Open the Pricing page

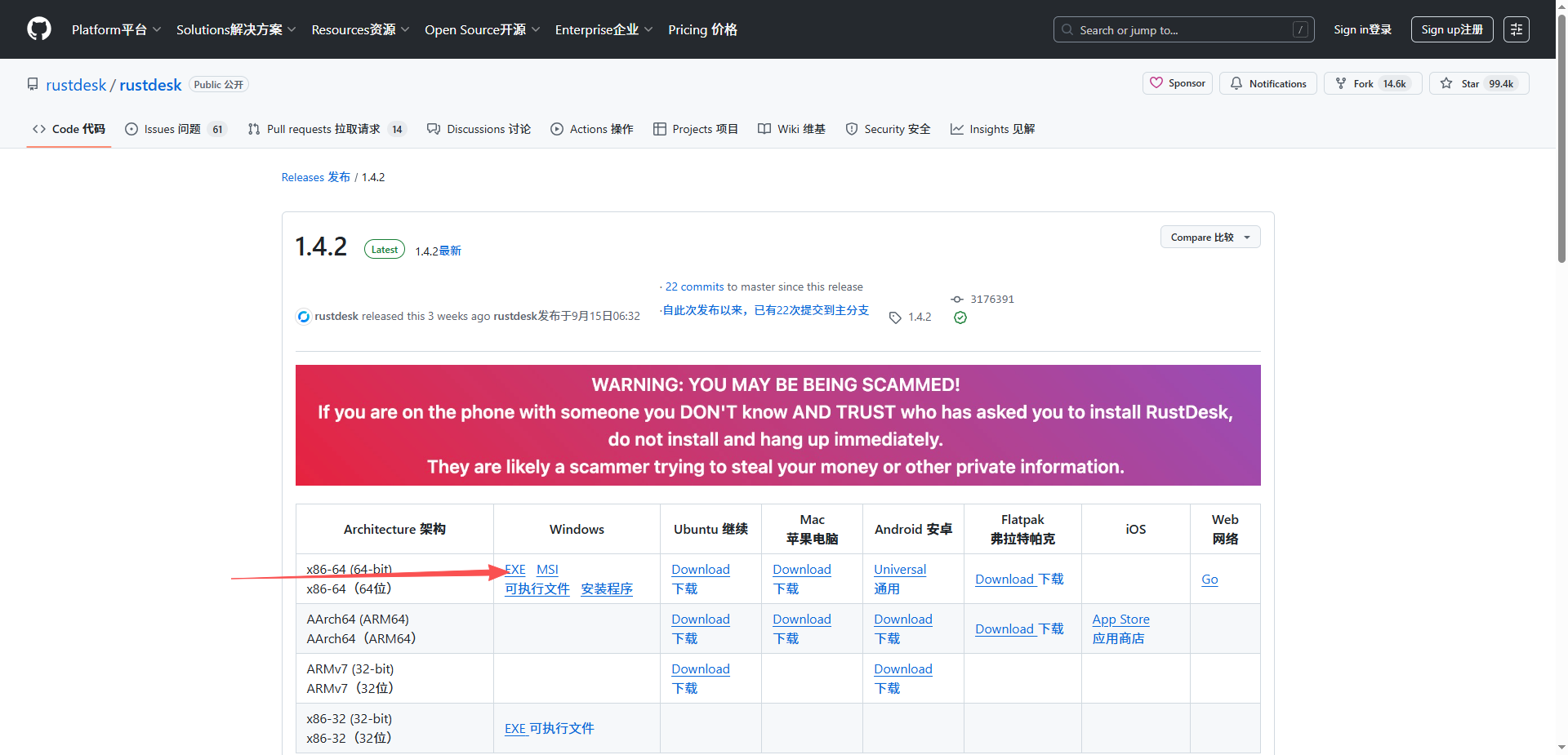click(702, 29)
